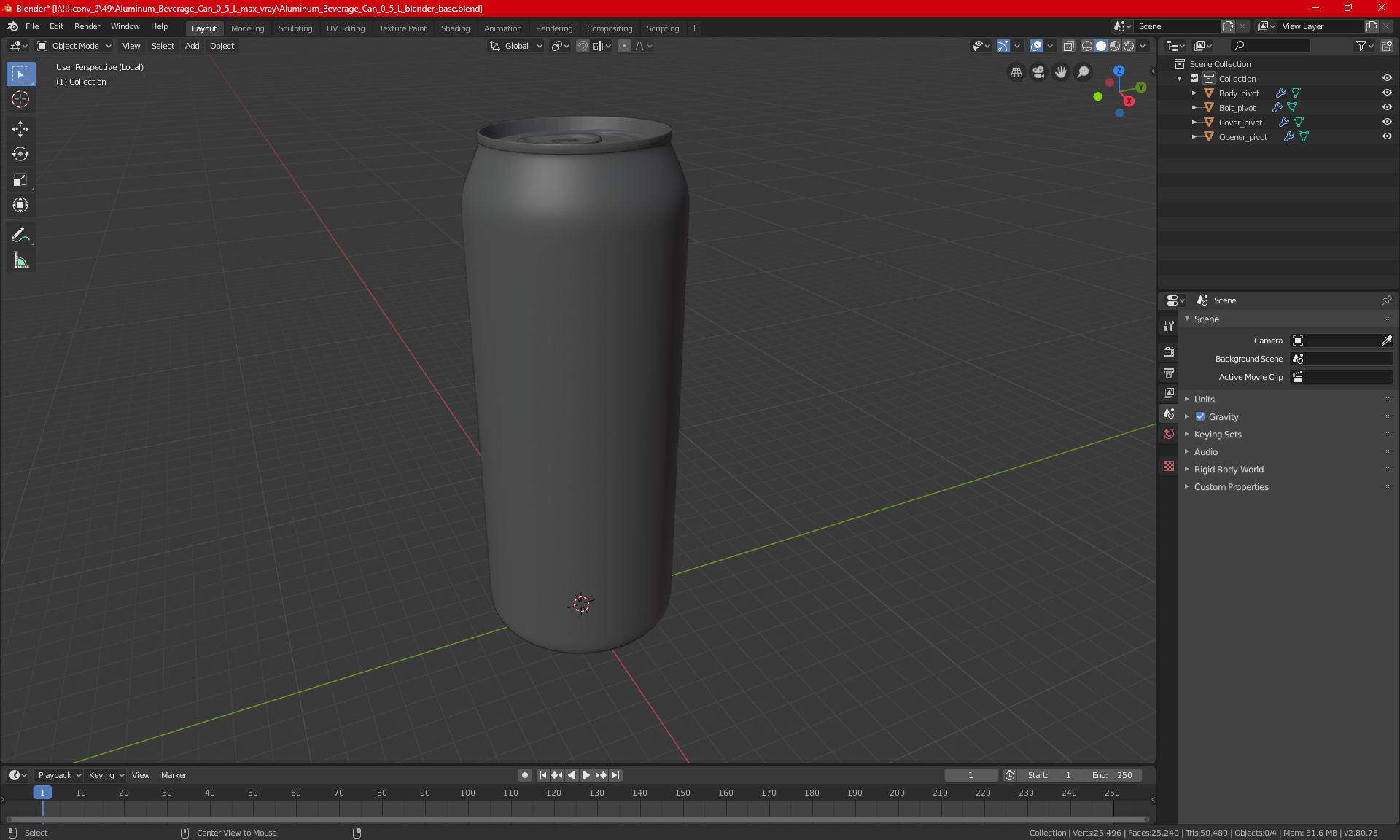Click the new collection icon in outliner
The width and height of the screenshot is (1400, 840).
click(1386, 46)
